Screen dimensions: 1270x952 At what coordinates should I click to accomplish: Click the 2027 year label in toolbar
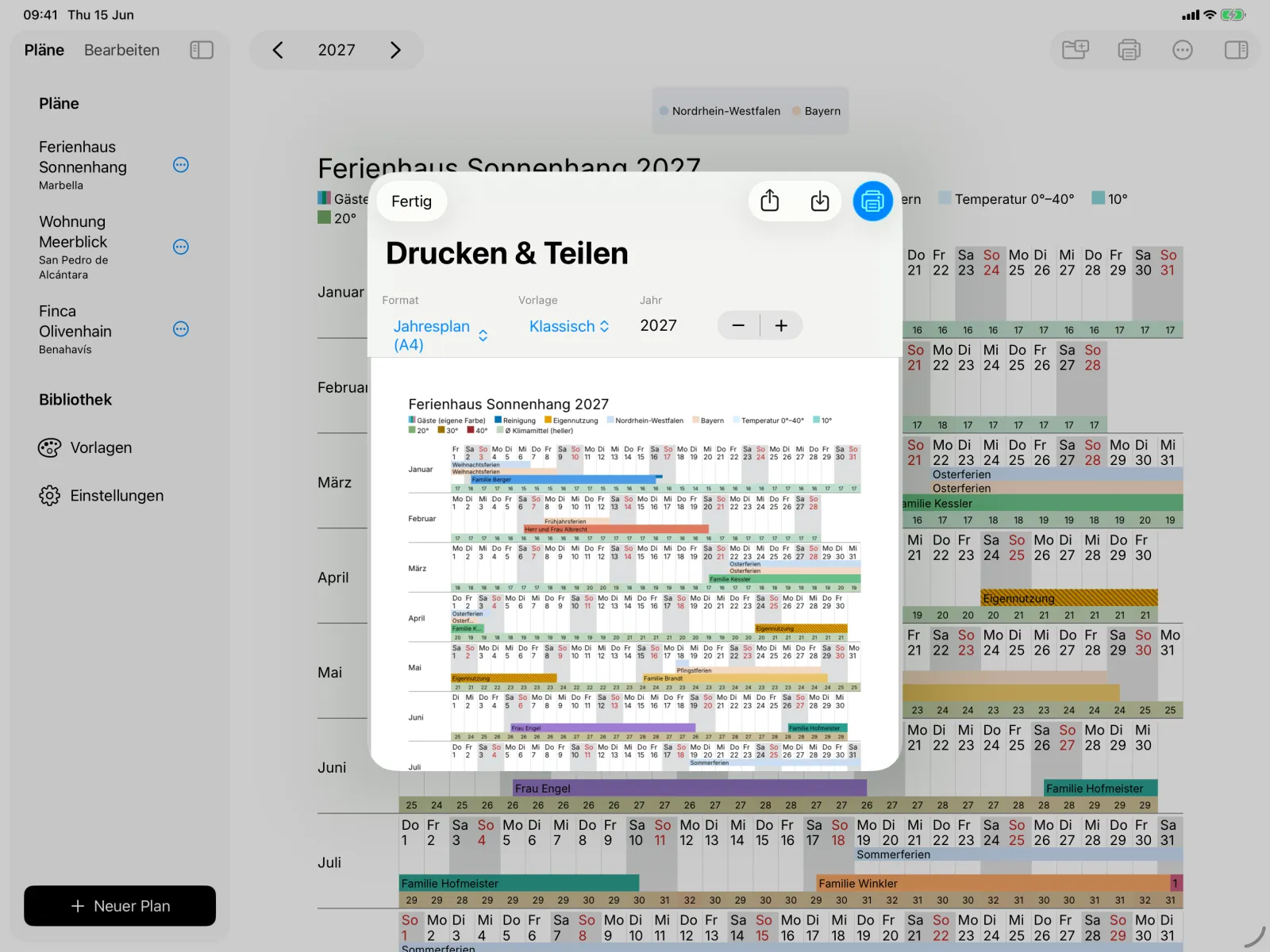point(337,50)
